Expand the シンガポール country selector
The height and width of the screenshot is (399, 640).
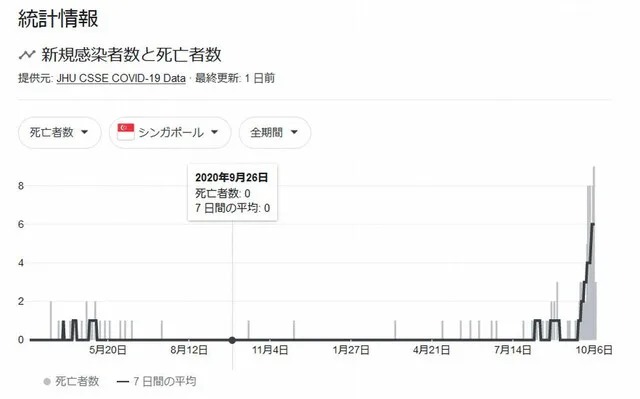point(170,133)
